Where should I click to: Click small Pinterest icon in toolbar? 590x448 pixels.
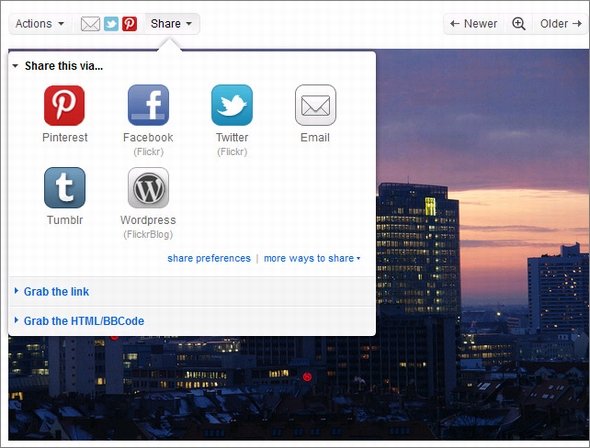coord(129,24)
